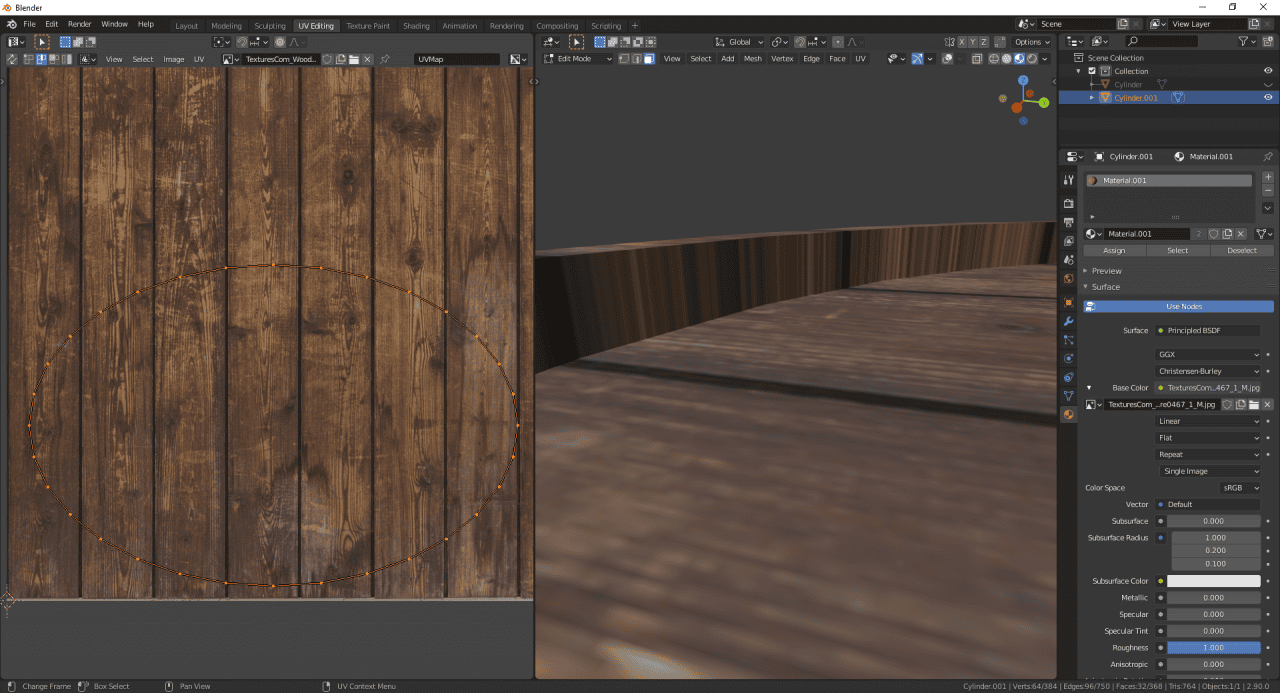Screen dimensions: 1280x693
Task: Click Principled BSDF surface shader field
Action: tap(1208, 331)
